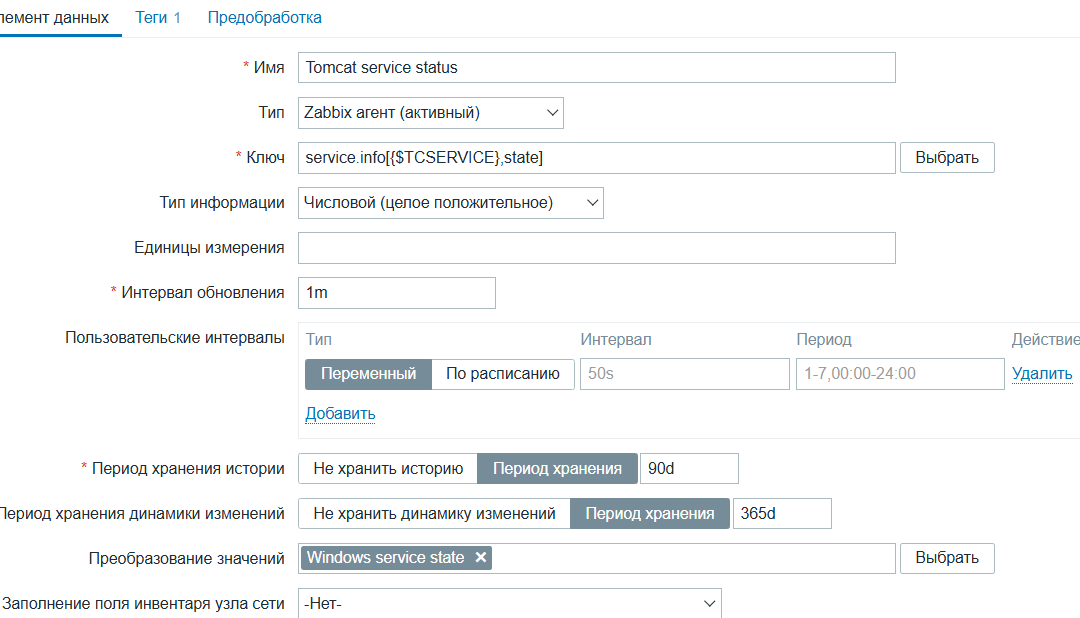Open the Тип dropdown
The height and width of the screenshot is (618, 1080).
pos(431,113)
